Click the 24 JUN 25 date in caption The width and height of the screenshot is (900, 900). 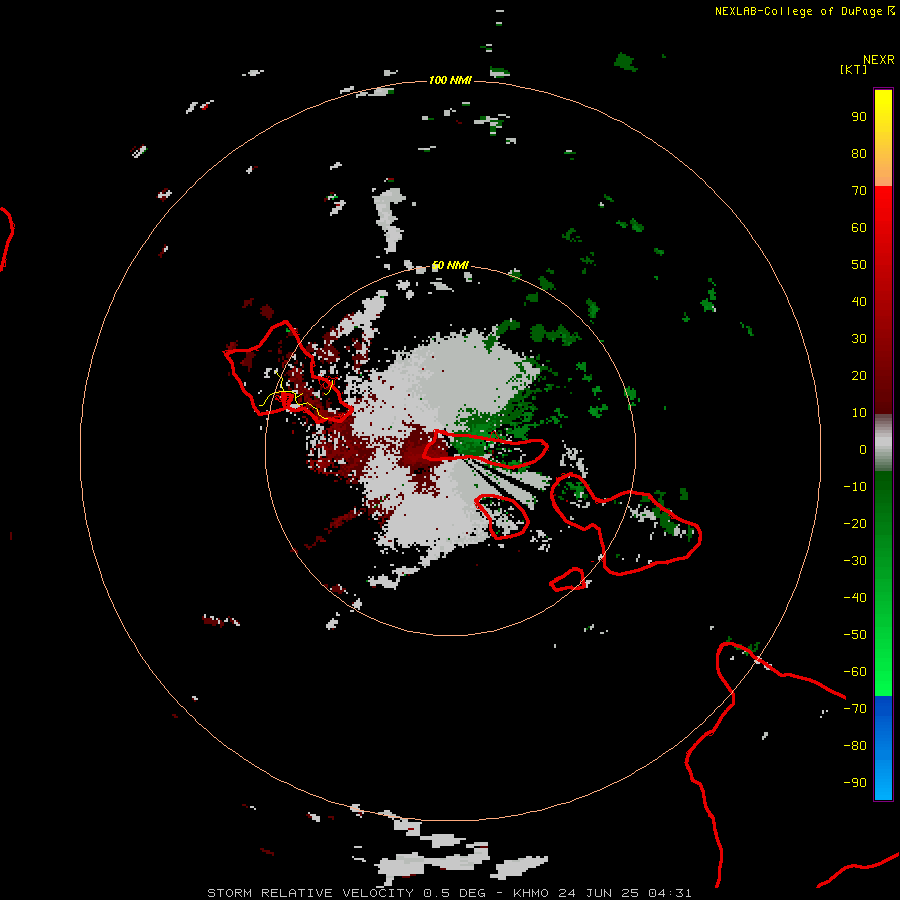point(600,893)
